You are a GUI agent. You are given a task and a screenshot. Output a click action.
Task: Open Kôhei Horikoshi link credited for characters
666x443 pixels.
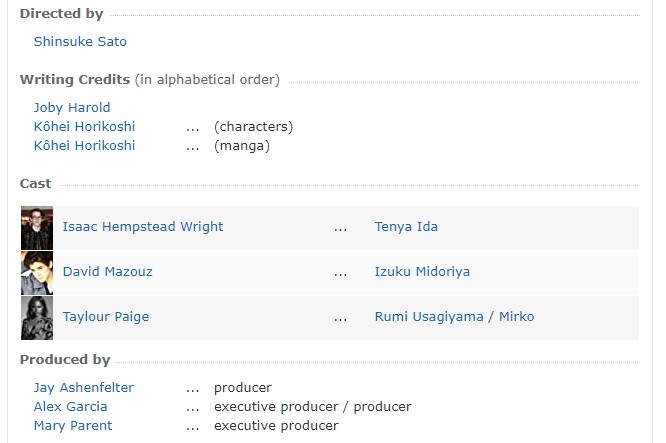(x=84, y=127)
